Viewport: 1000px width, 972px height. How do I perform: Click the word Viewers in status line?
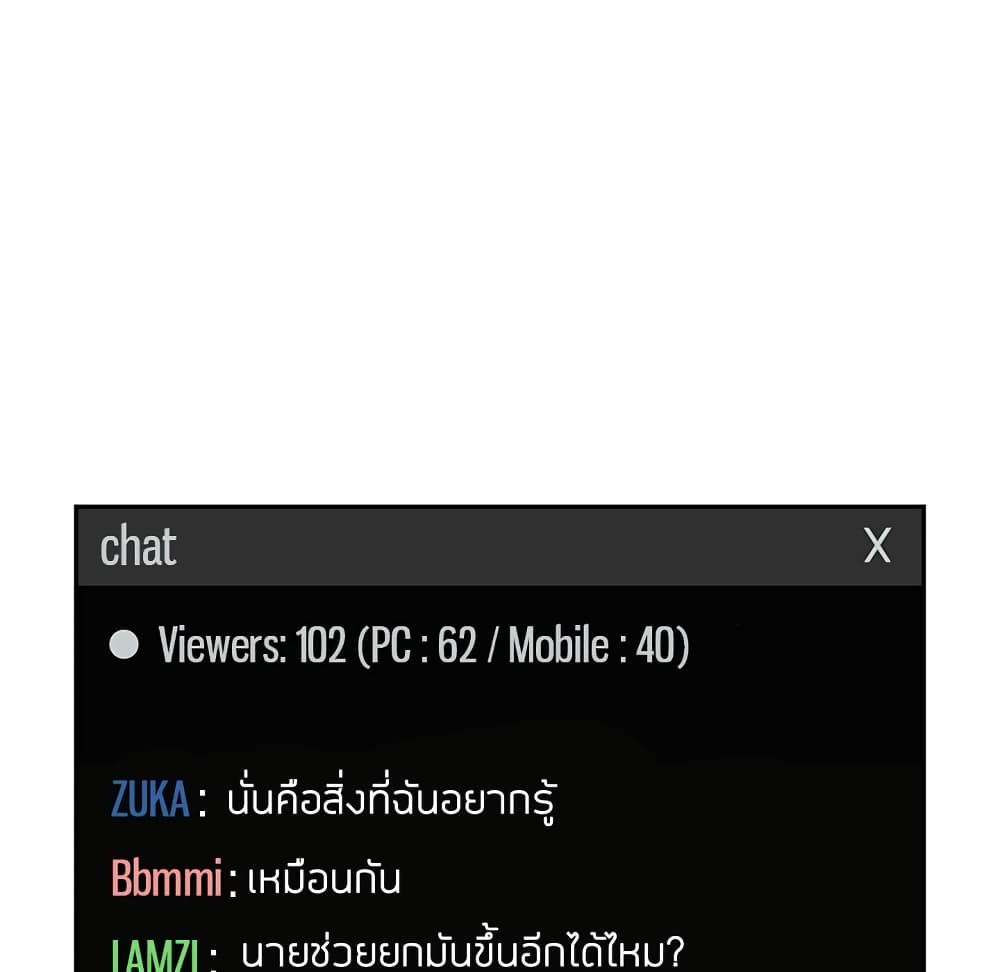[x=222, y=645]
